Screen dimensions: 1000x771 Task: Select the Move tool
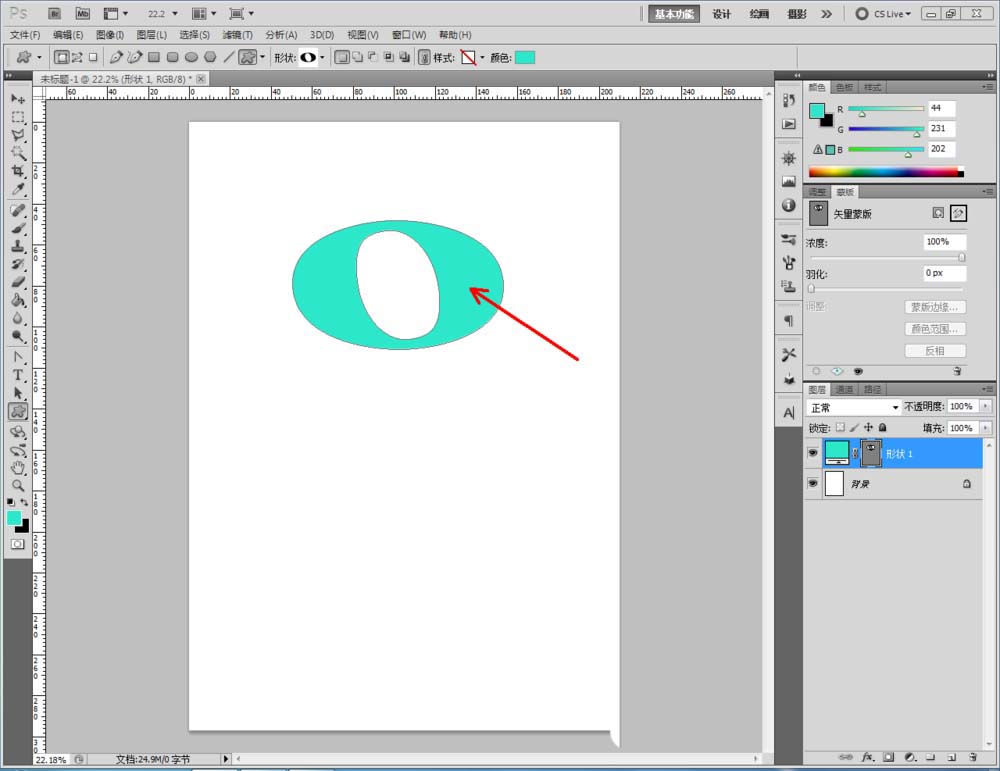tap(18, 99)
